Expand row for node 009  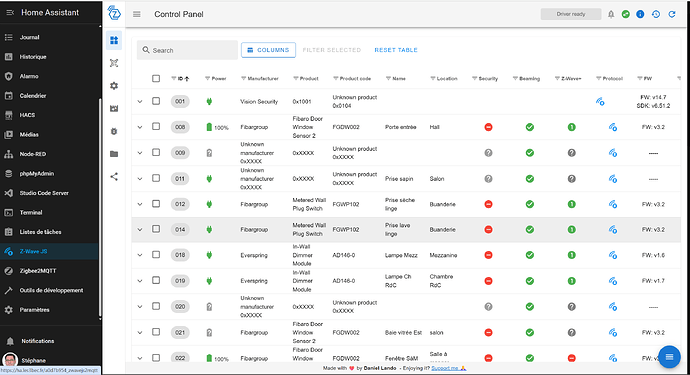139,153
